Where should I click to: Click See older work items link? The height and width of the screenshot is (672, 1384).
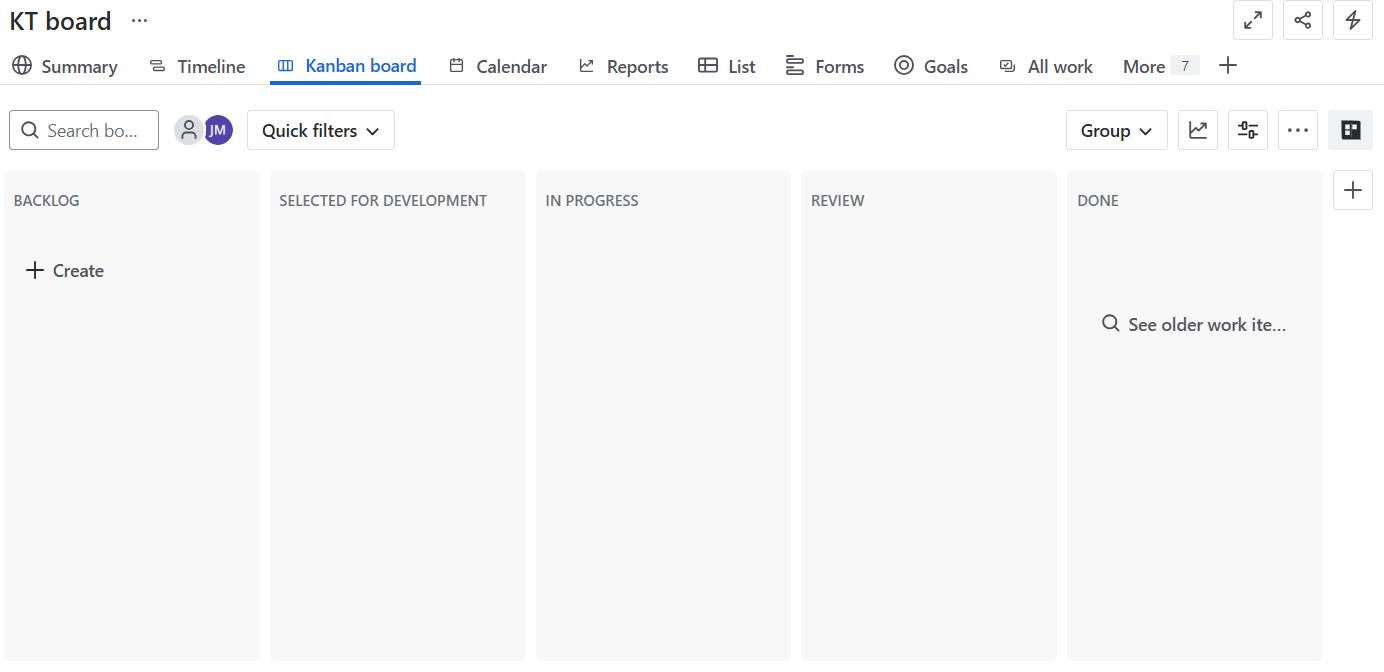point(1194,324)
